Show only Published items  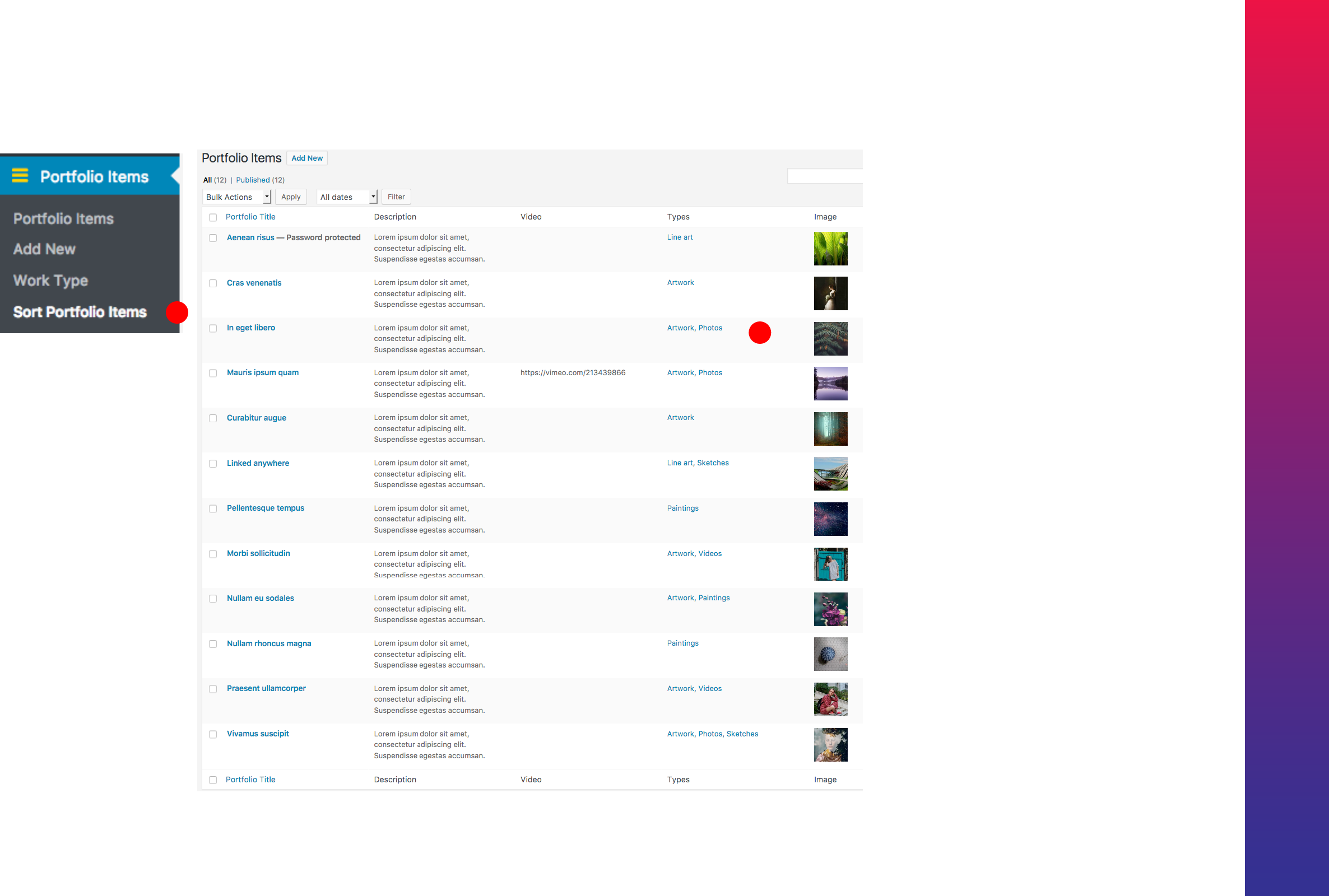tap(253, 180)
